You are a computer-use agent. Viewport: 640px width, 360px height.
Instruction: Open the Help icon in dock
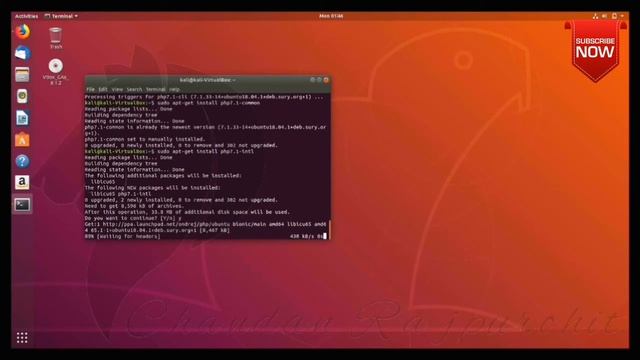[22, 161]
